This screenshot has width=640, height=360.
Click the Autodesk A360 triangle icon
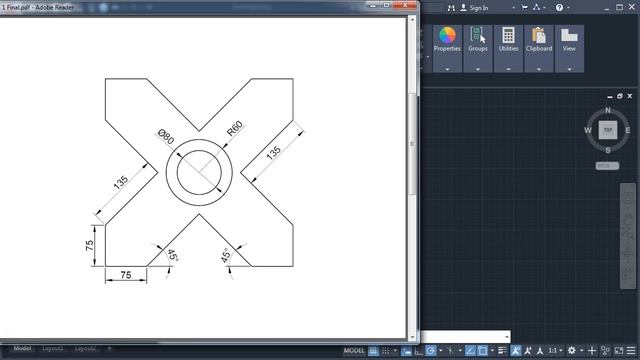click(x=536, y=7)
